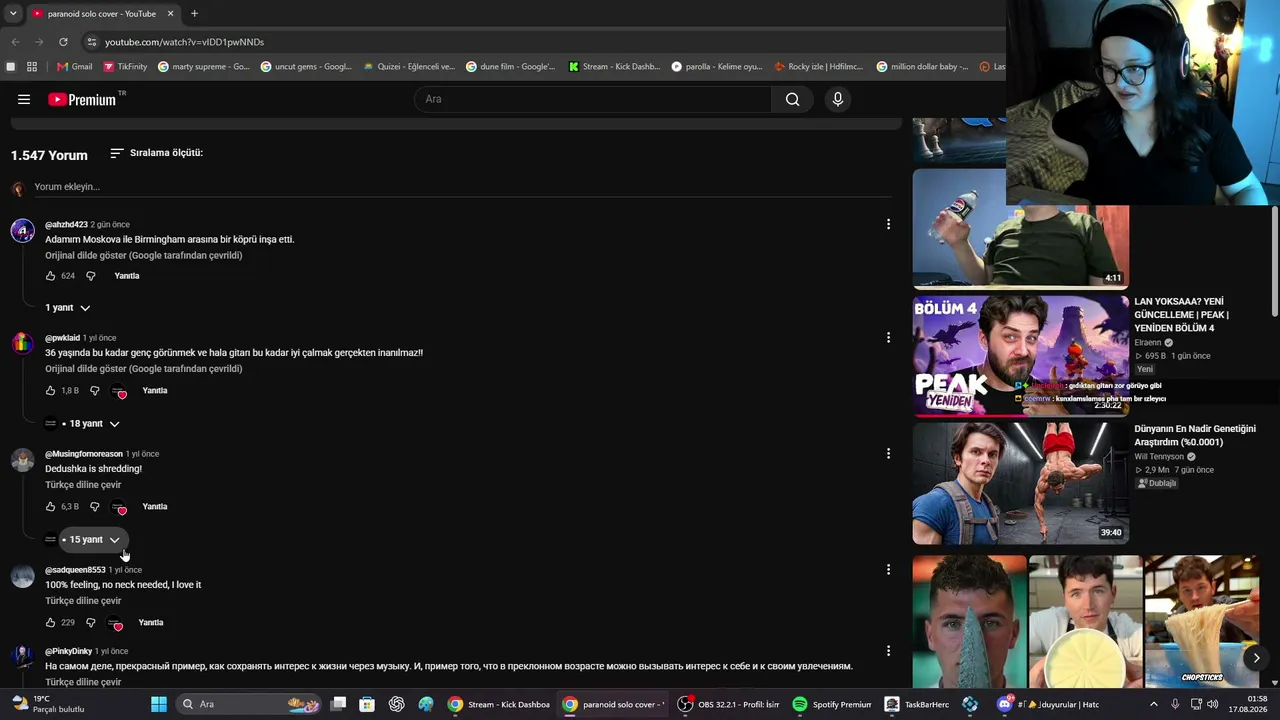
Task: Open the ChatGPT app in the taskbar
Action: [397, 704]
